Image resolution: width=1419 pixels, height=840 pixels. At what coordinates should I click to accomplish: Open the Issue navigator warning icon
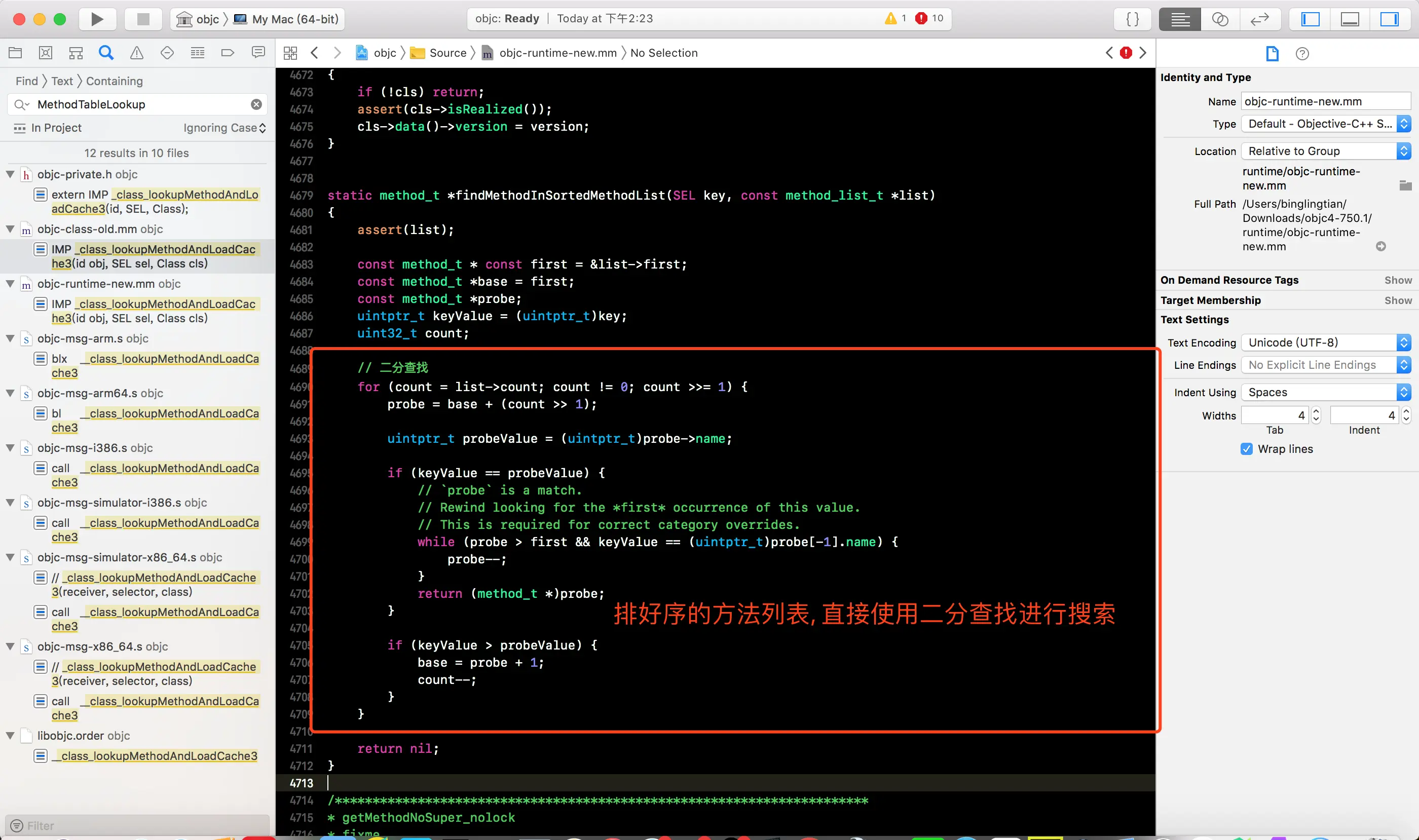(136, 53)
